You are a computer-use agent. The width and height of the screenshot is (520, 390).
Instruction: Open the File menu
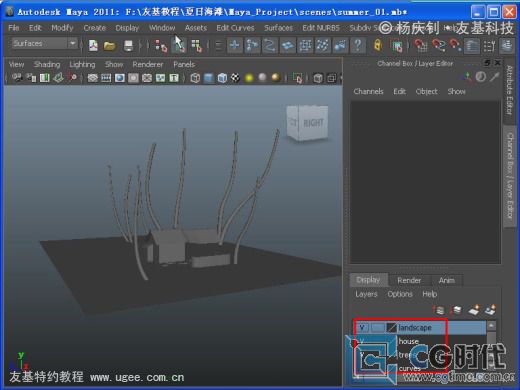pyautogui.click(x=14, y=28)
